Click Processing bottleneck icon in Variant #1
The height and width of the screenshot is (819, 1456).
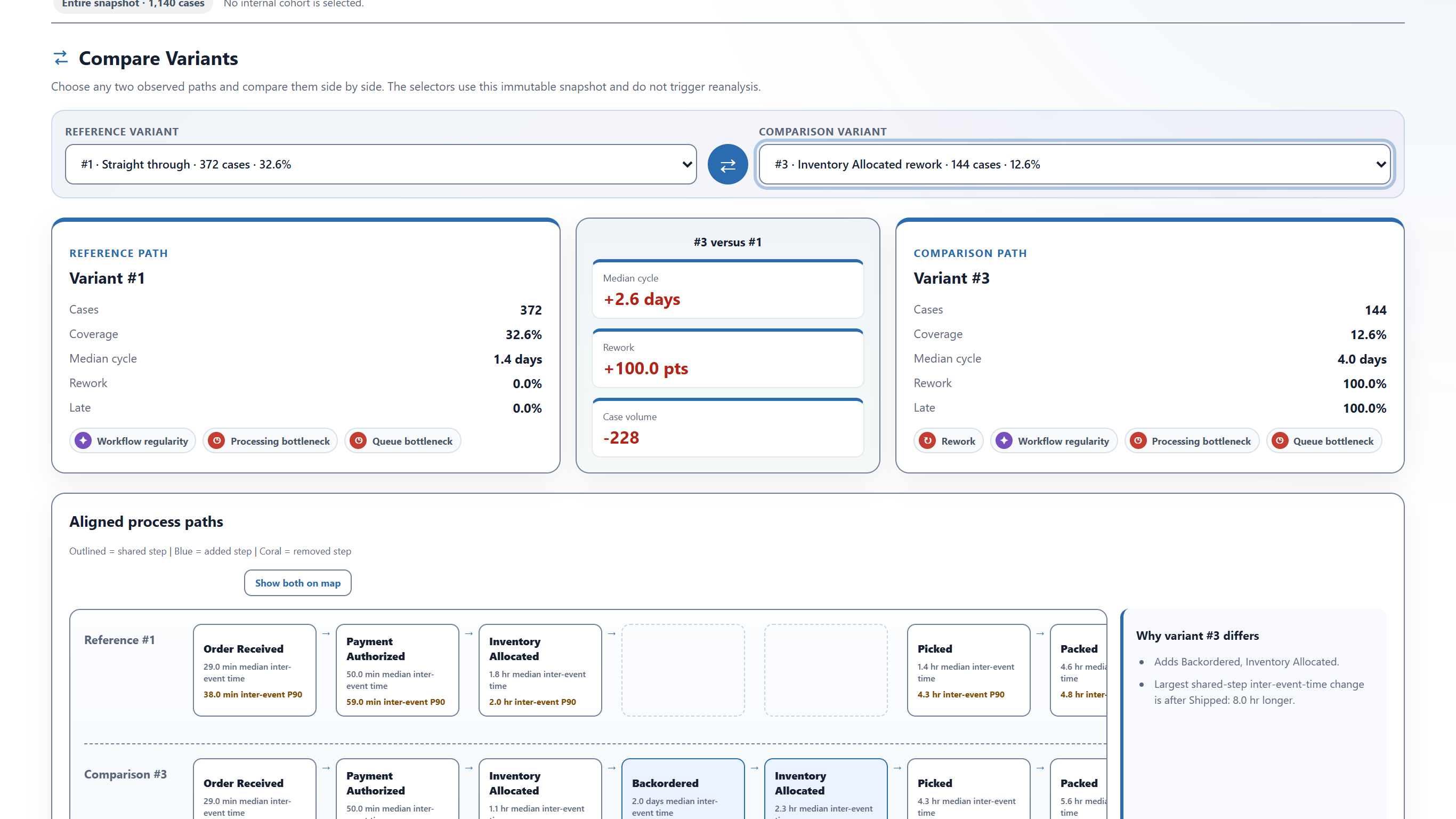[216, 440]
